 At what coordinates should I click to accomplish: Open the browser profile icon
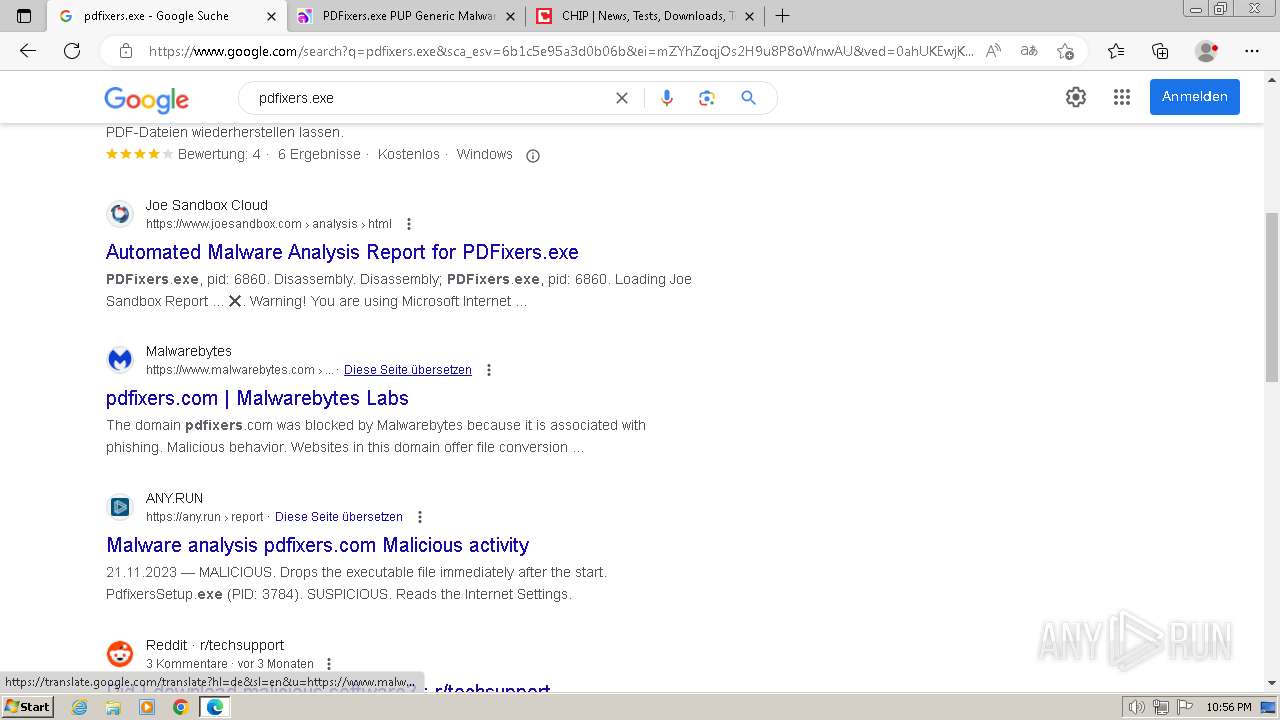click(1207, 51)
